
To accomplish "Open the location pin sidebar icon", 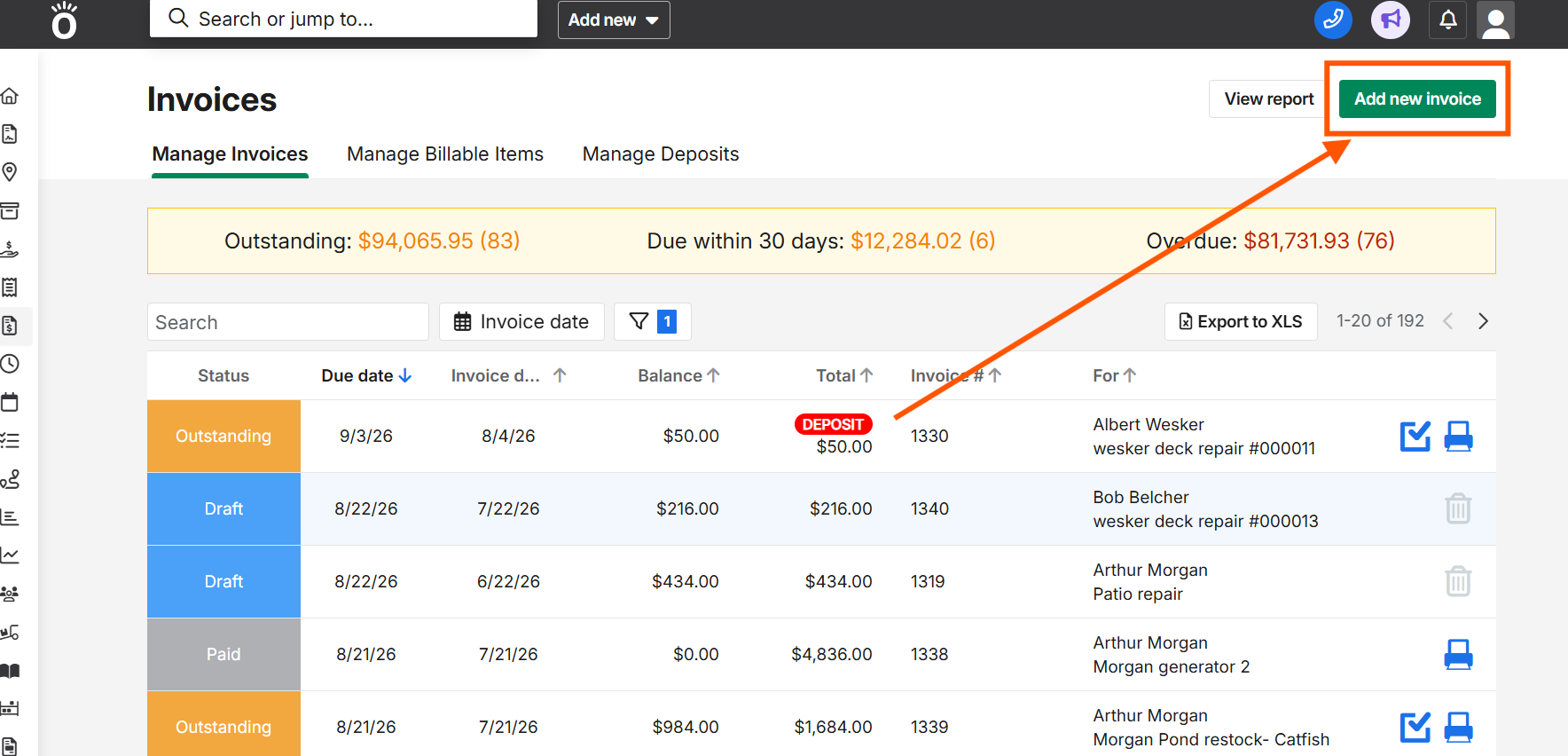I will (10, 172).
